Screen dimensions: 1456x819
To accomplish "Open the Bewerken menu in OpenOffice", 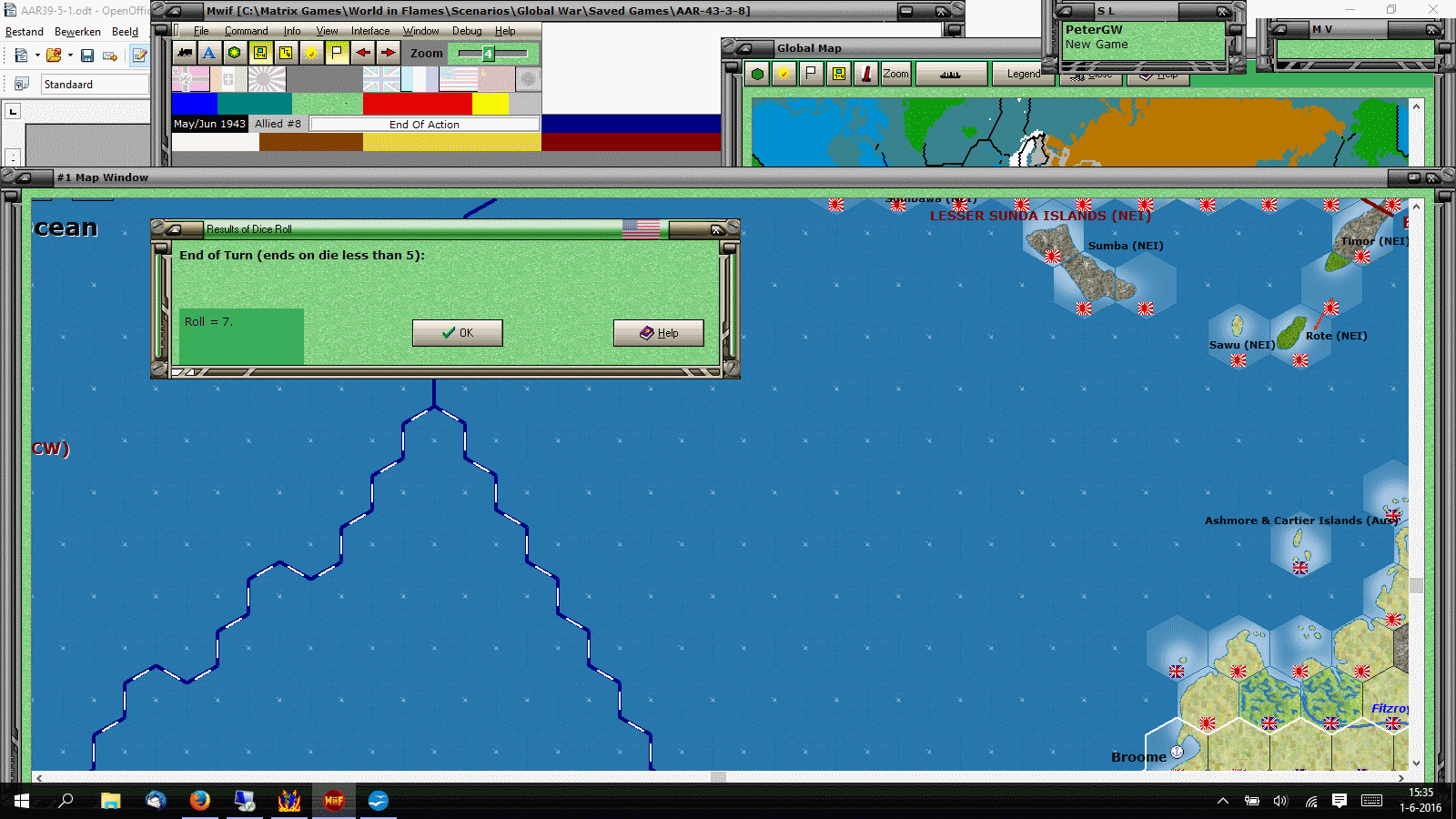I will (x=77, y=32).
